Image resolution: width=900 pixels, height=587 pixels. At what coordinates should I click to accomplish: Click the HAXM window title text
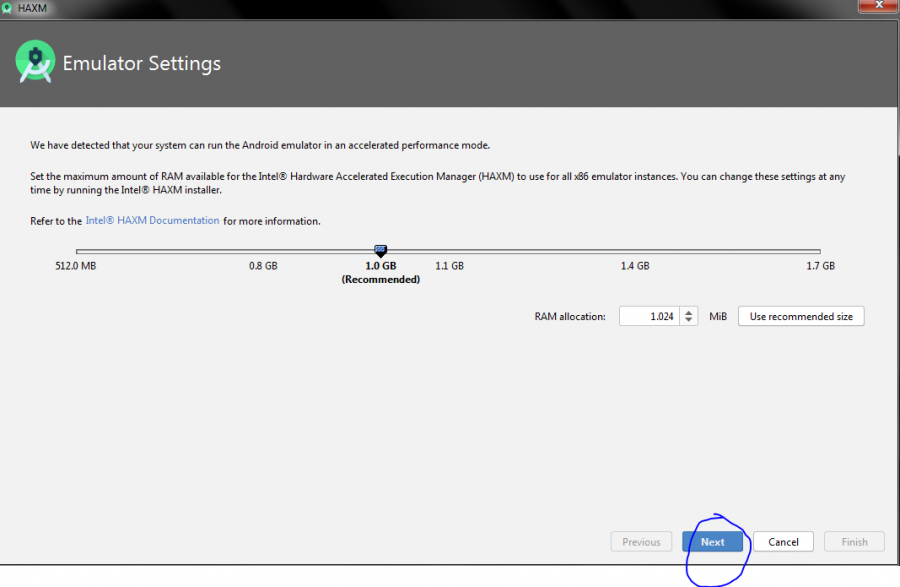tap(32, 8)
